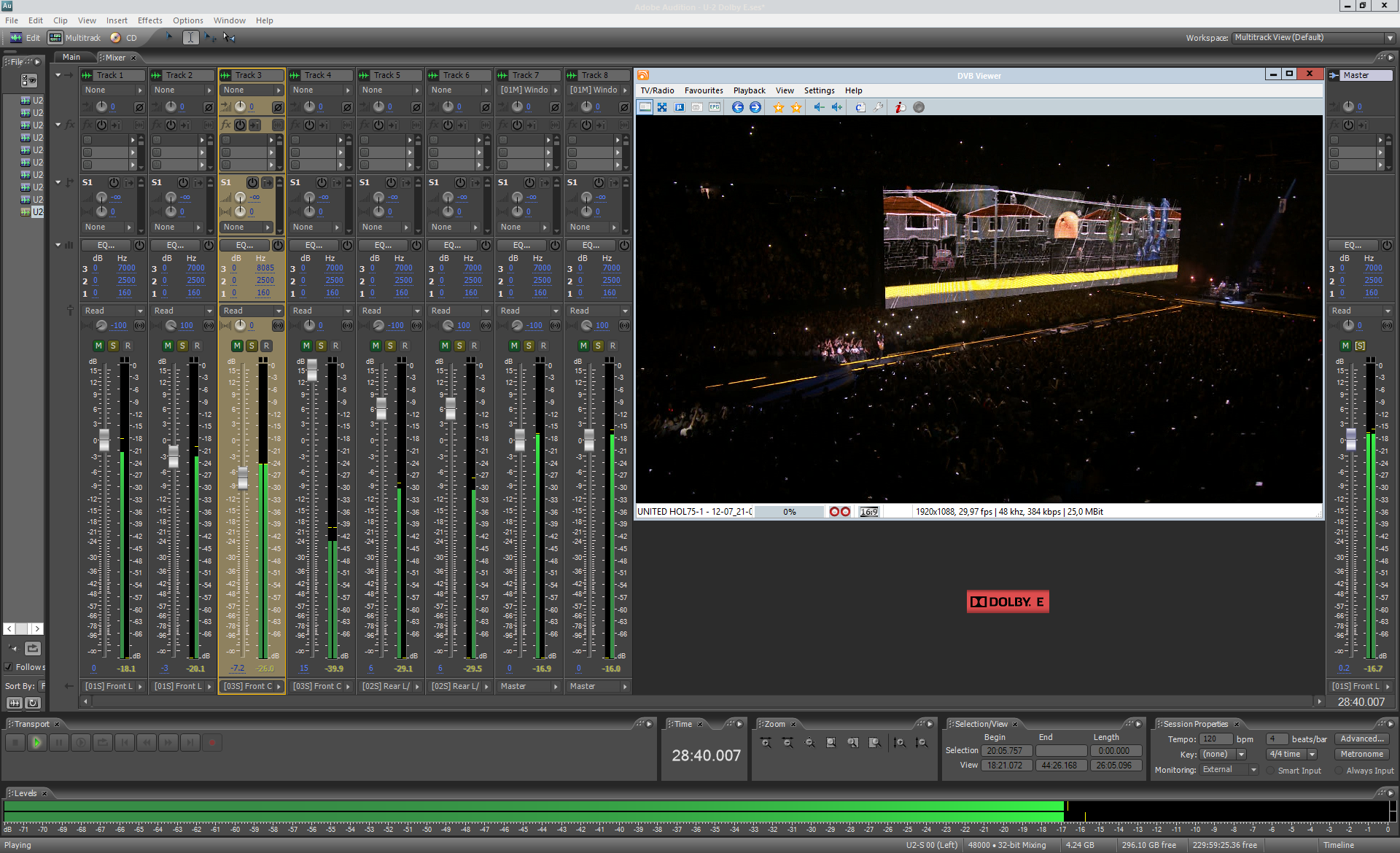The width and height of the screenshot is (1400, 853).
Task: Click the Tempo input field showing 120
Action: coord(1216,739)
